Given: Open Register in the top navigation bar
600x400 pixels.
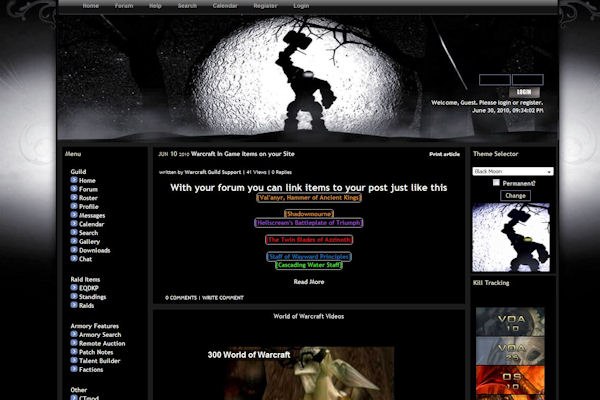Looking at the screenshot, I should click(x=265, y=6).
